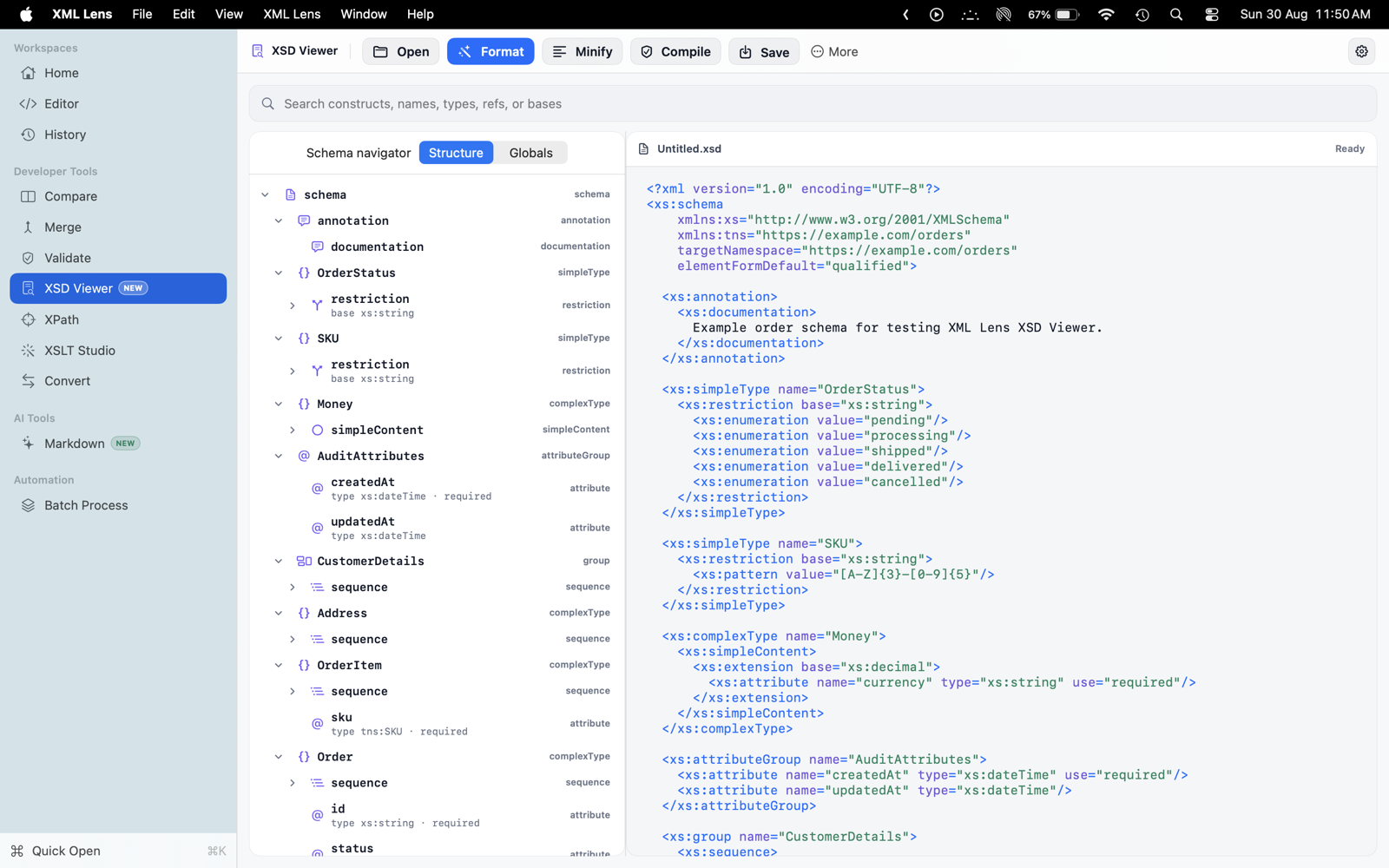
Task: Switch to the Globals tab
Action: click(530, 153)
